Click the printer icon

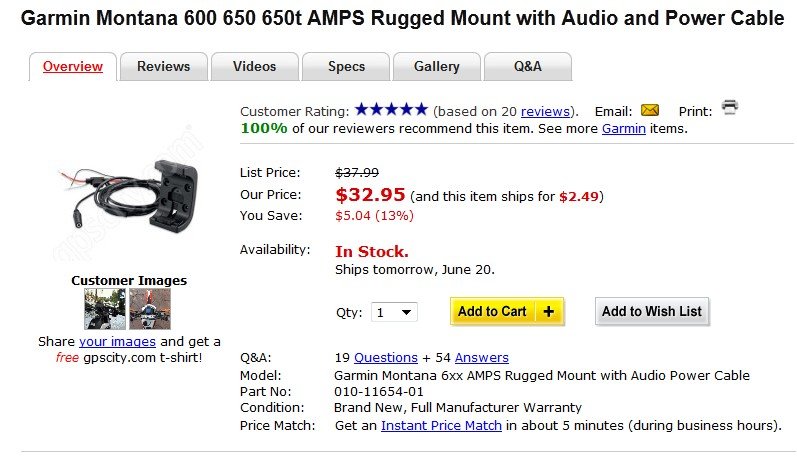[x=730, y=108]
